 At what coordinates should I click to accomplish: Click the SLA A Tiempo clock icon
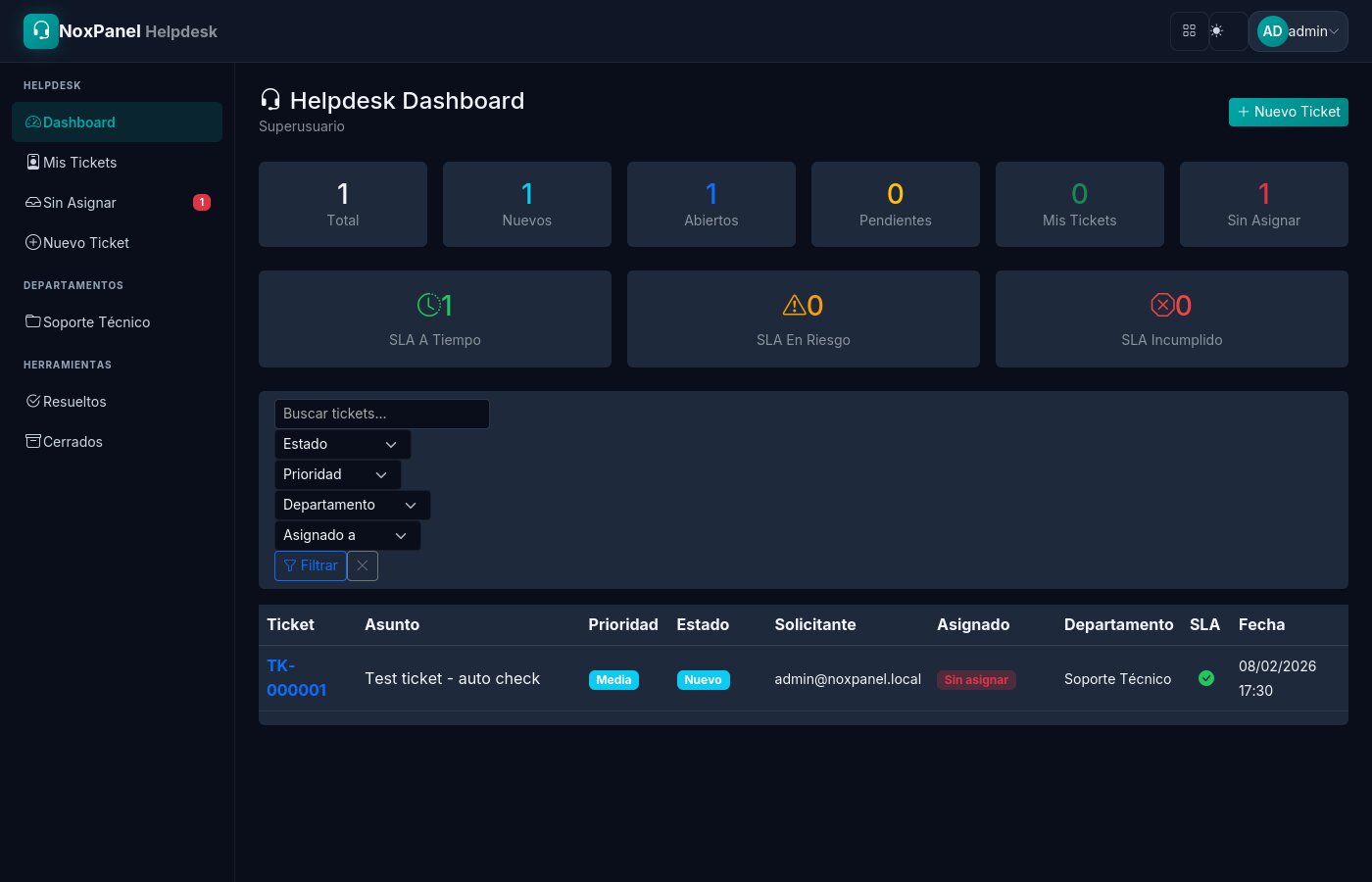pyautogui.click(x=428, y=306)
